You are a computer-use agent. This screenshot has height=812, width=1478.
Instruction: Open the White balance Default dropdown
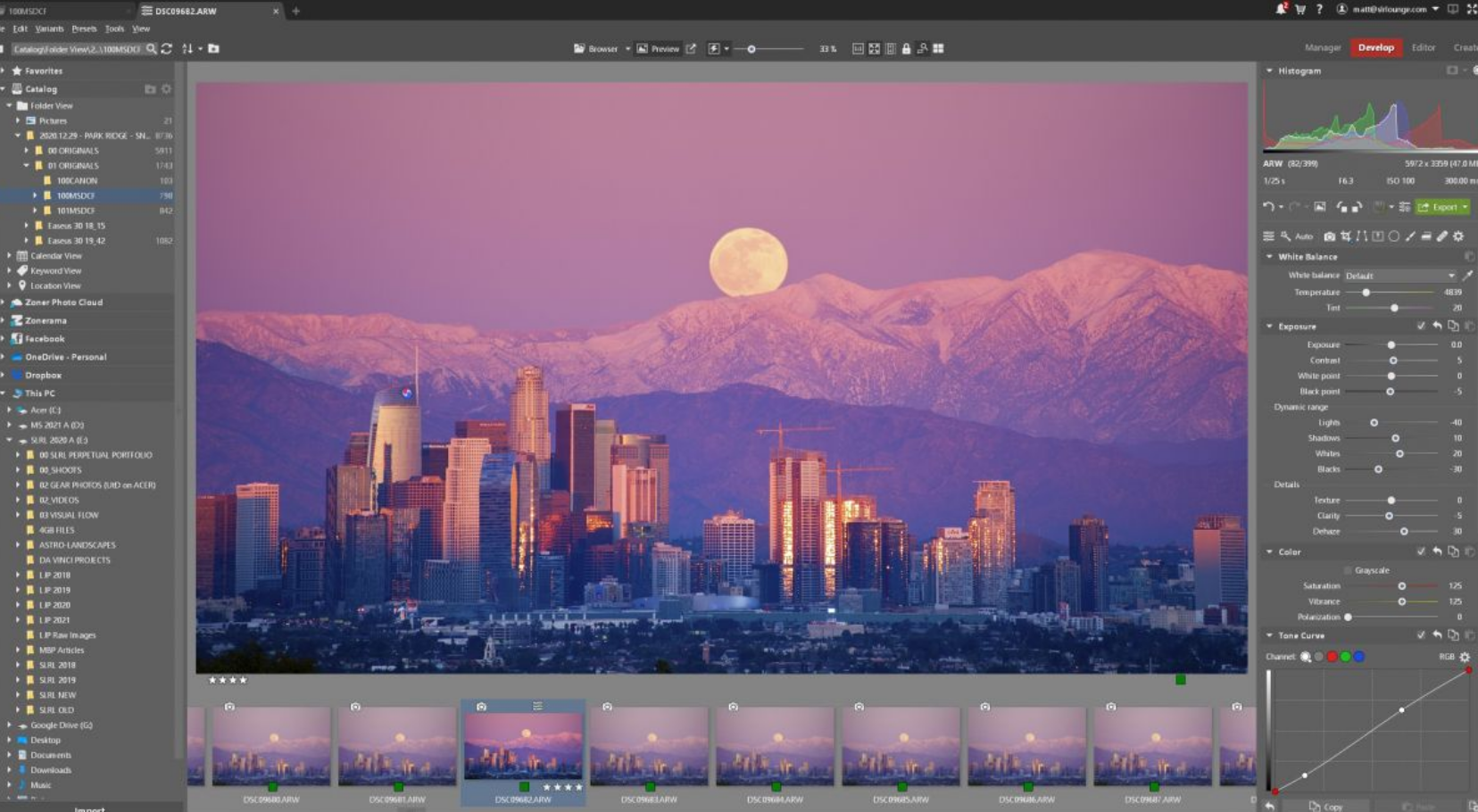(1399, 276)
